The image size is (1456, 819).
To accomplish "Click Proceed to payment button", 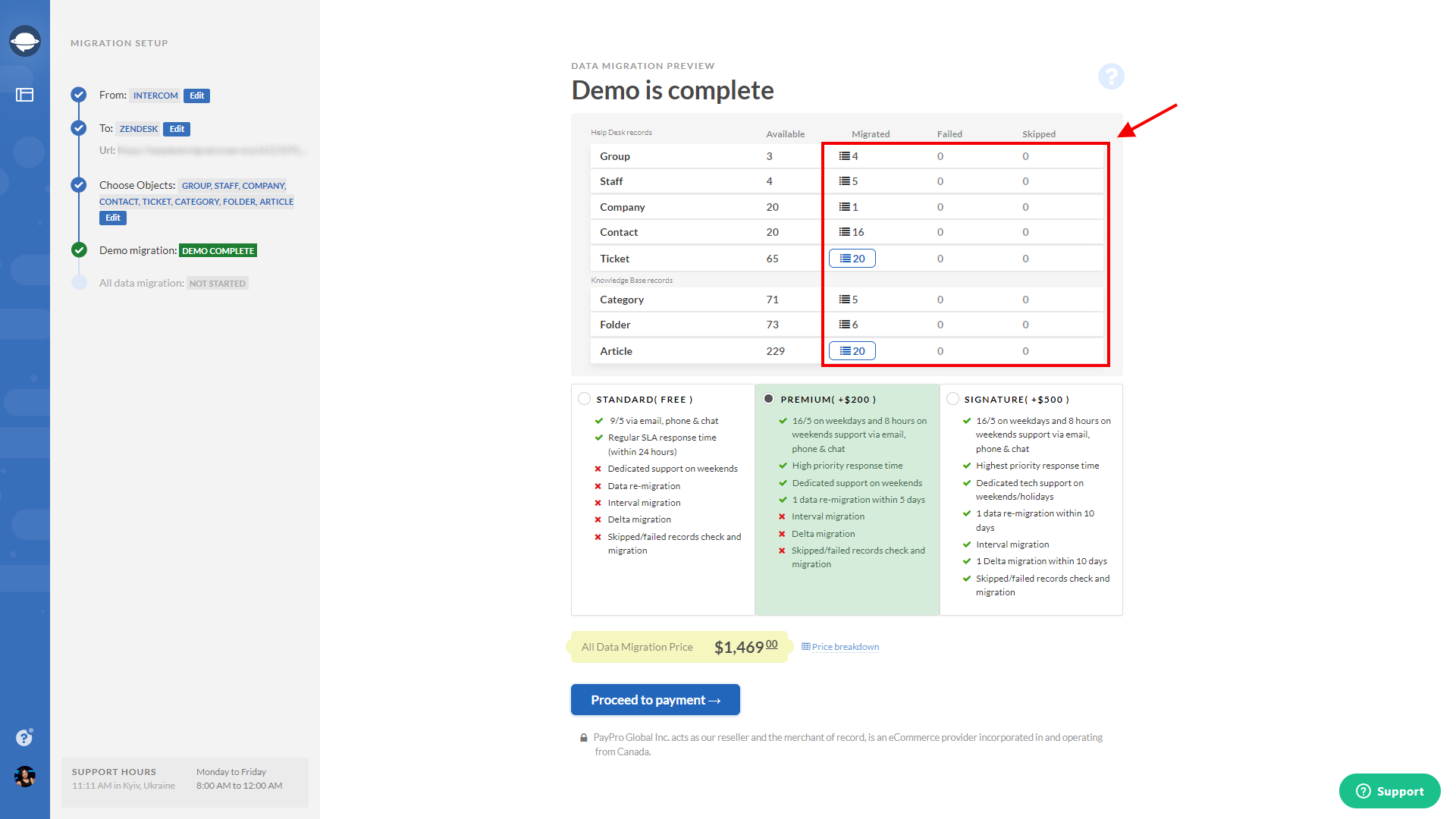I will click(x=655, y=699).
